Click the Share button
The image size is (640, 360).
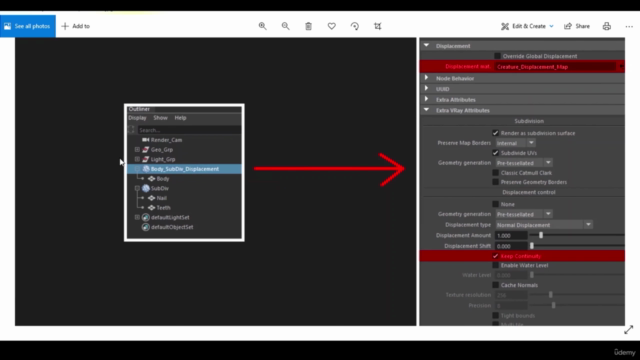(577, 26)
